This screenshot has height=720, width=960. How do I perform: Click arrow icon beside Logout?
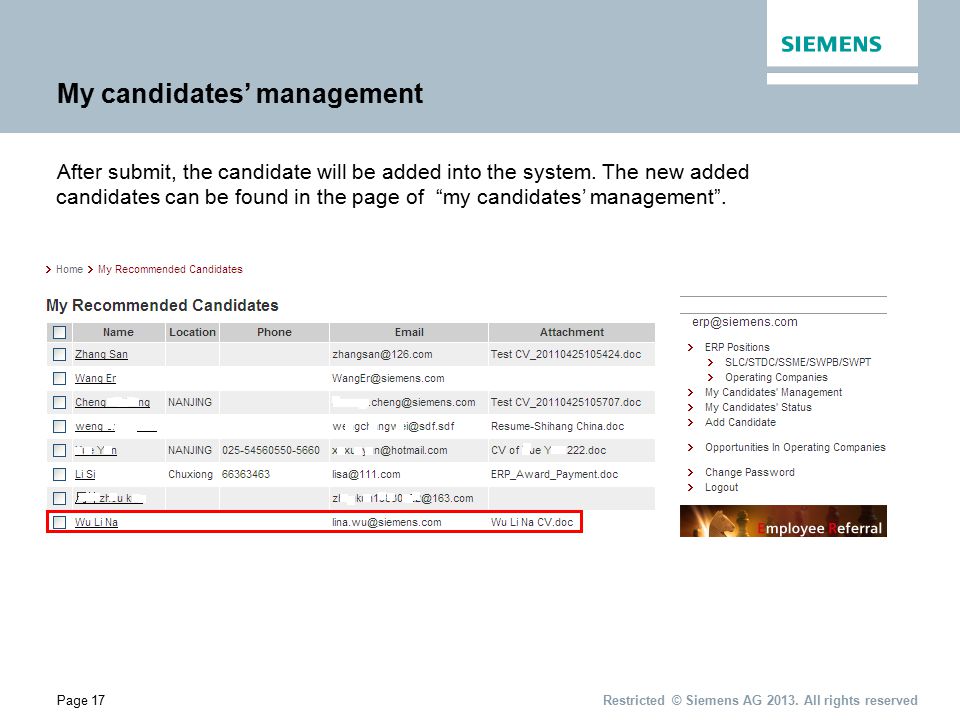pyautogui.click(x=691, y=487)
